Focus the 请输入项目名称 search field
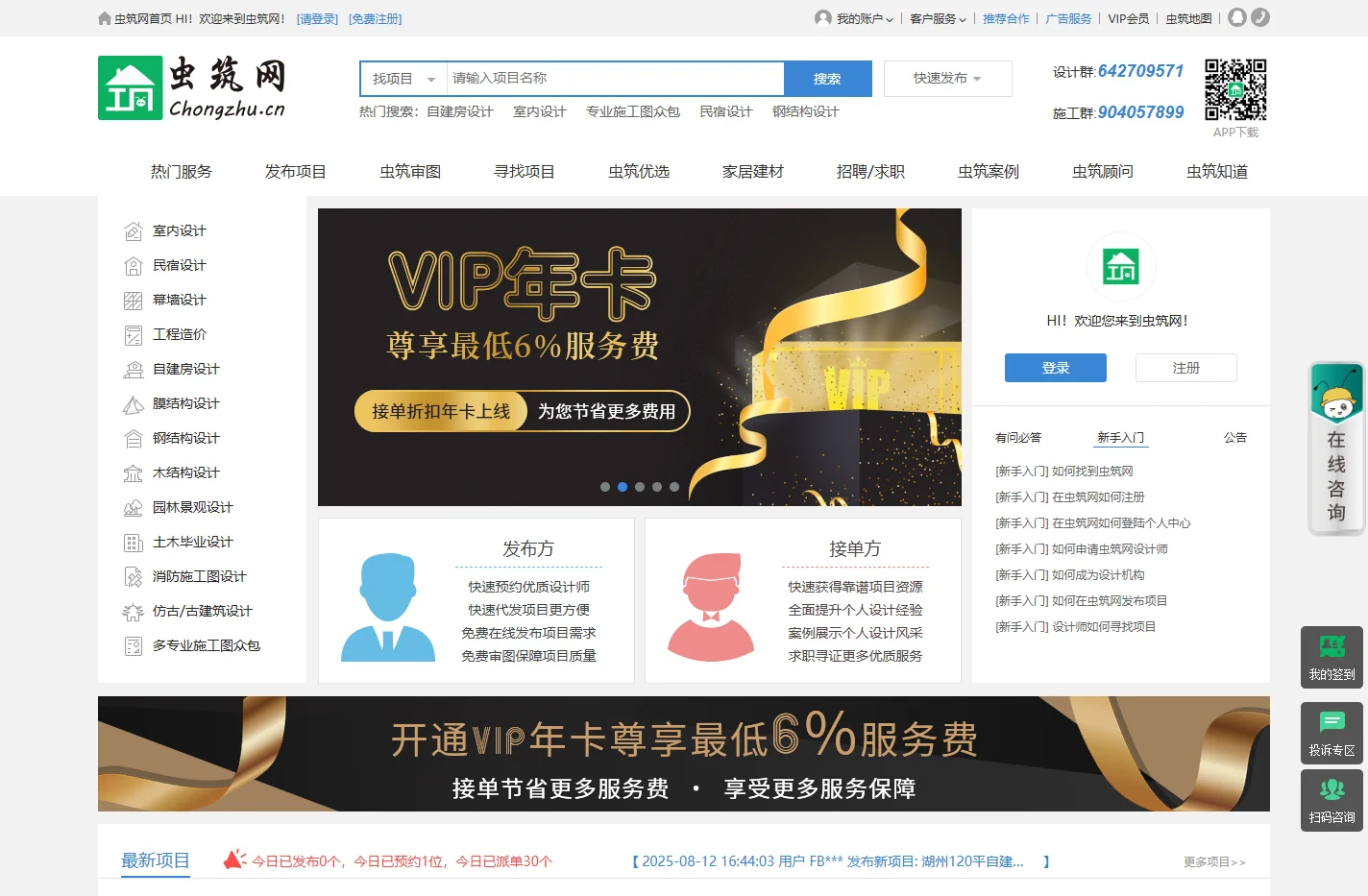The height and width of the screenshot is (896, 1368). coord(616,79)
